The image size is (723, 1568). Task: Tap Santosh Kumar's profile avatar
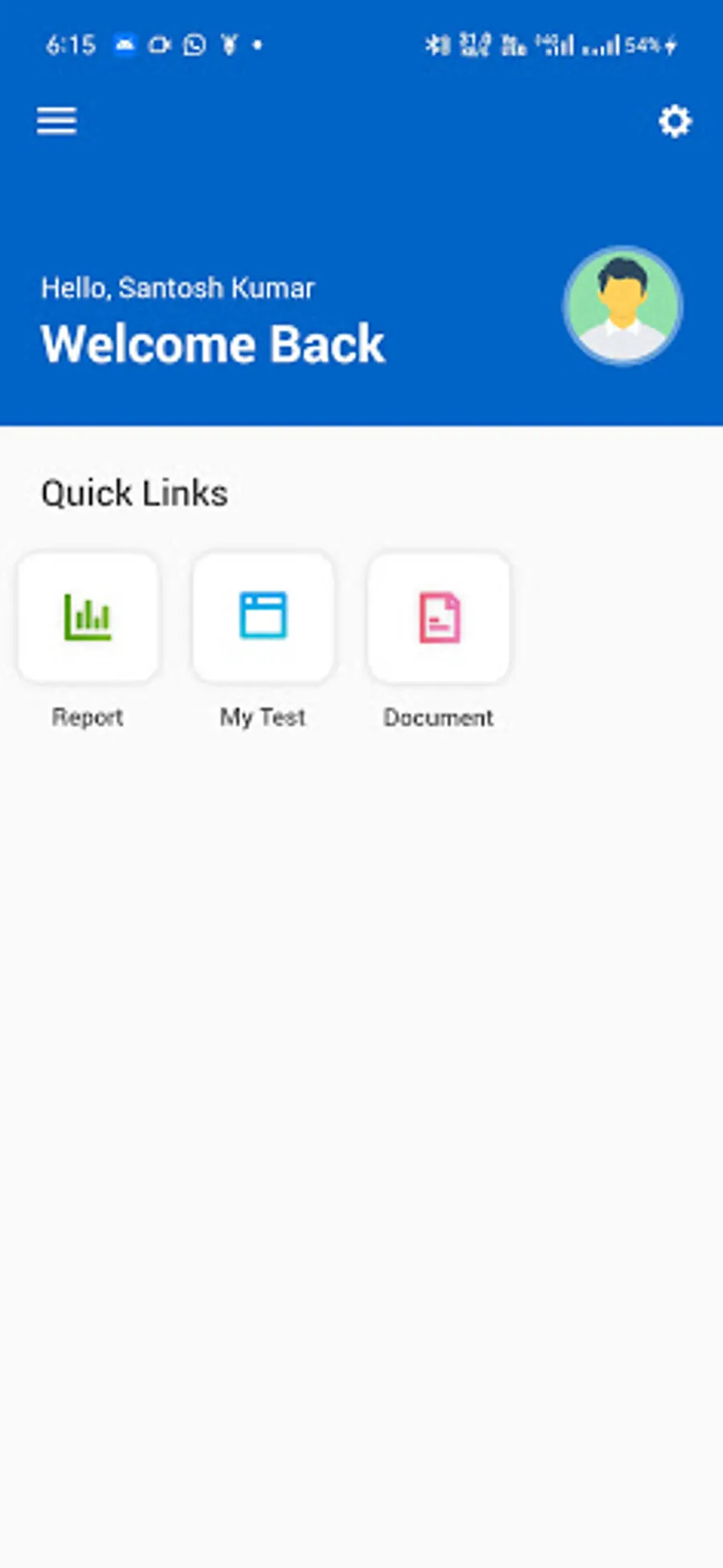point(623,305)
